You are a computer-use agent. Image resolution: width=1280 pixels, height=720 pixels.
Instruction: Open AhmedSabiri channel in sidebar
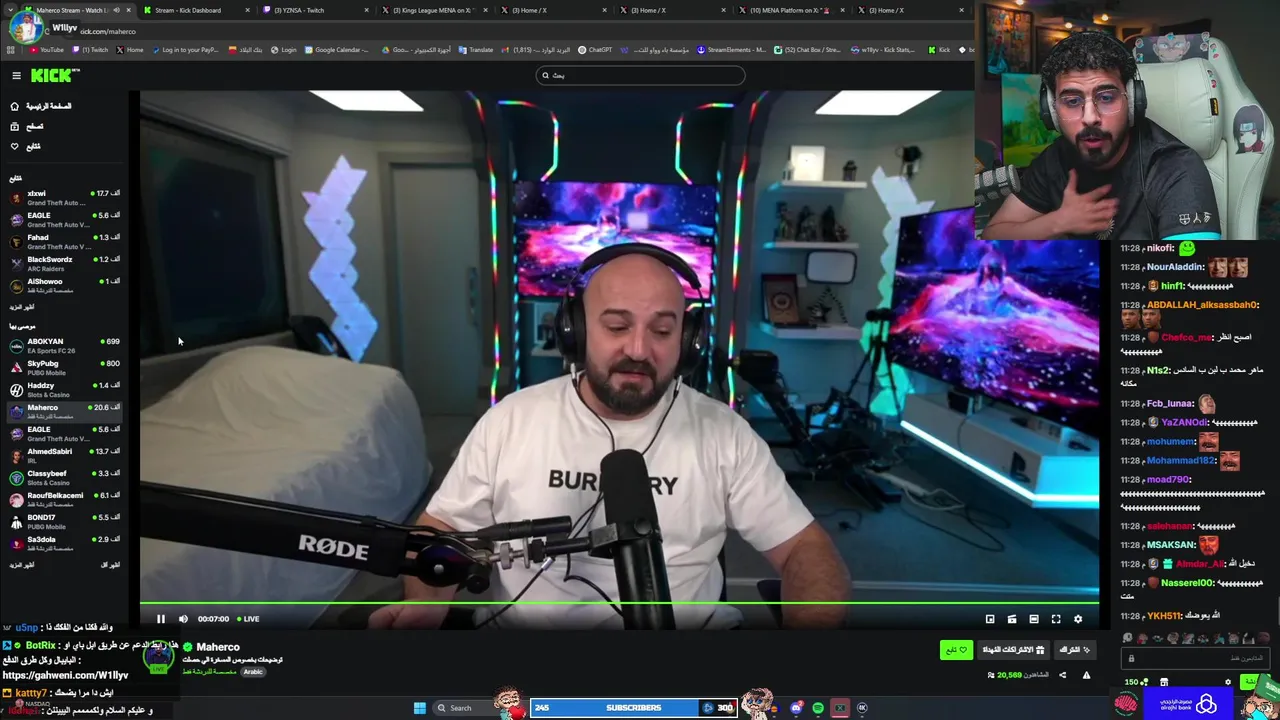65,456
